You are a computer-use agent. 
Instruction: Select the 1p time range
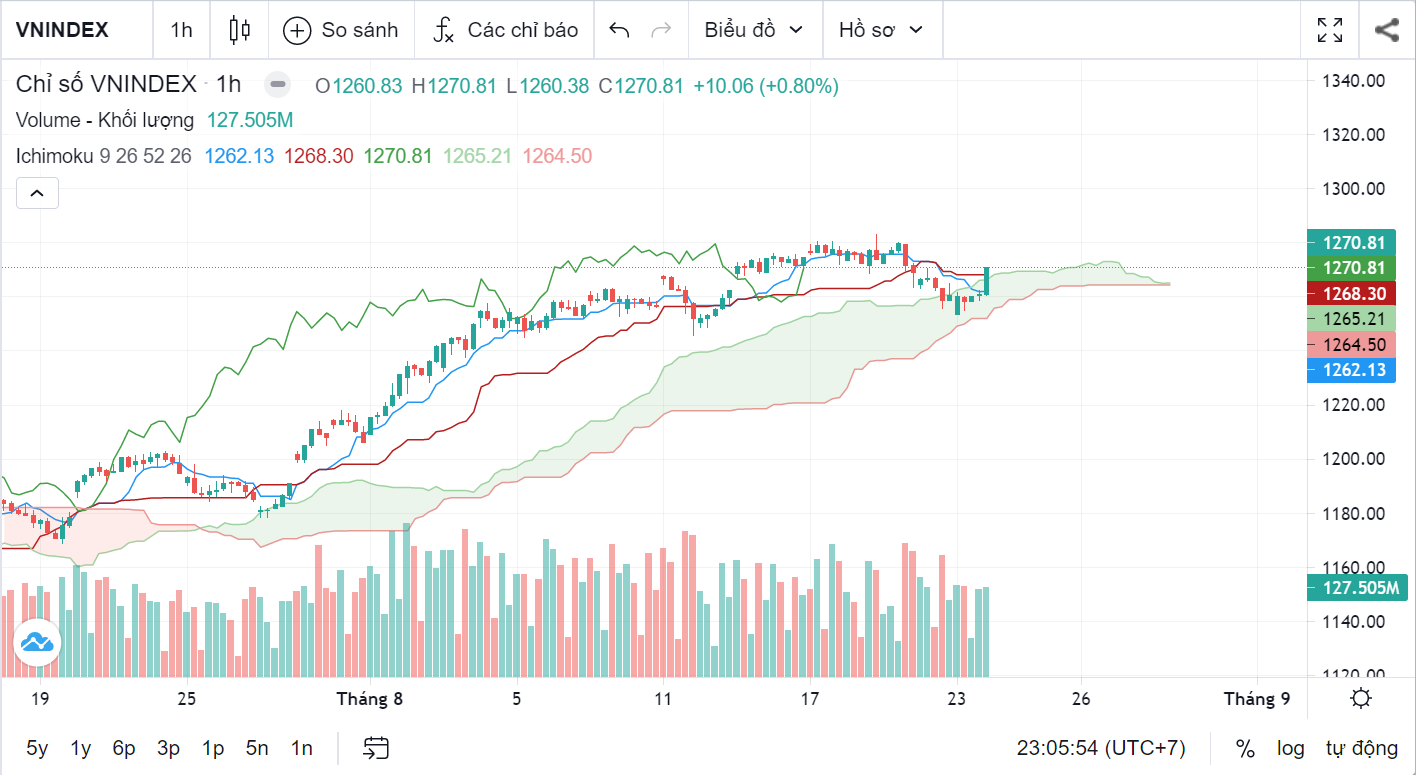point(213,748)
